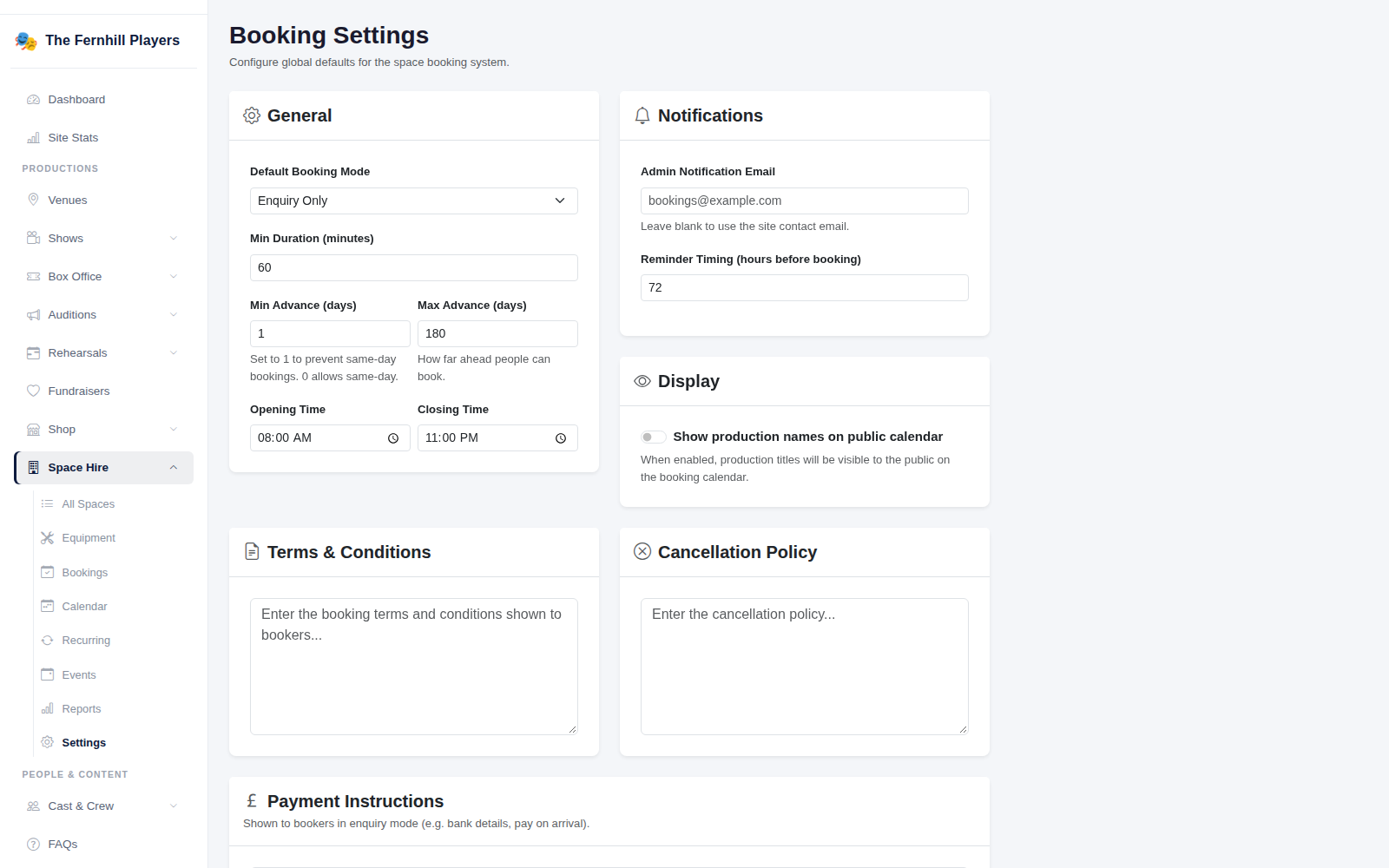This screenshot has width=1389, height=868.
Task: Open the Default Booking Mode dropdown
Action: coord(414,201)
